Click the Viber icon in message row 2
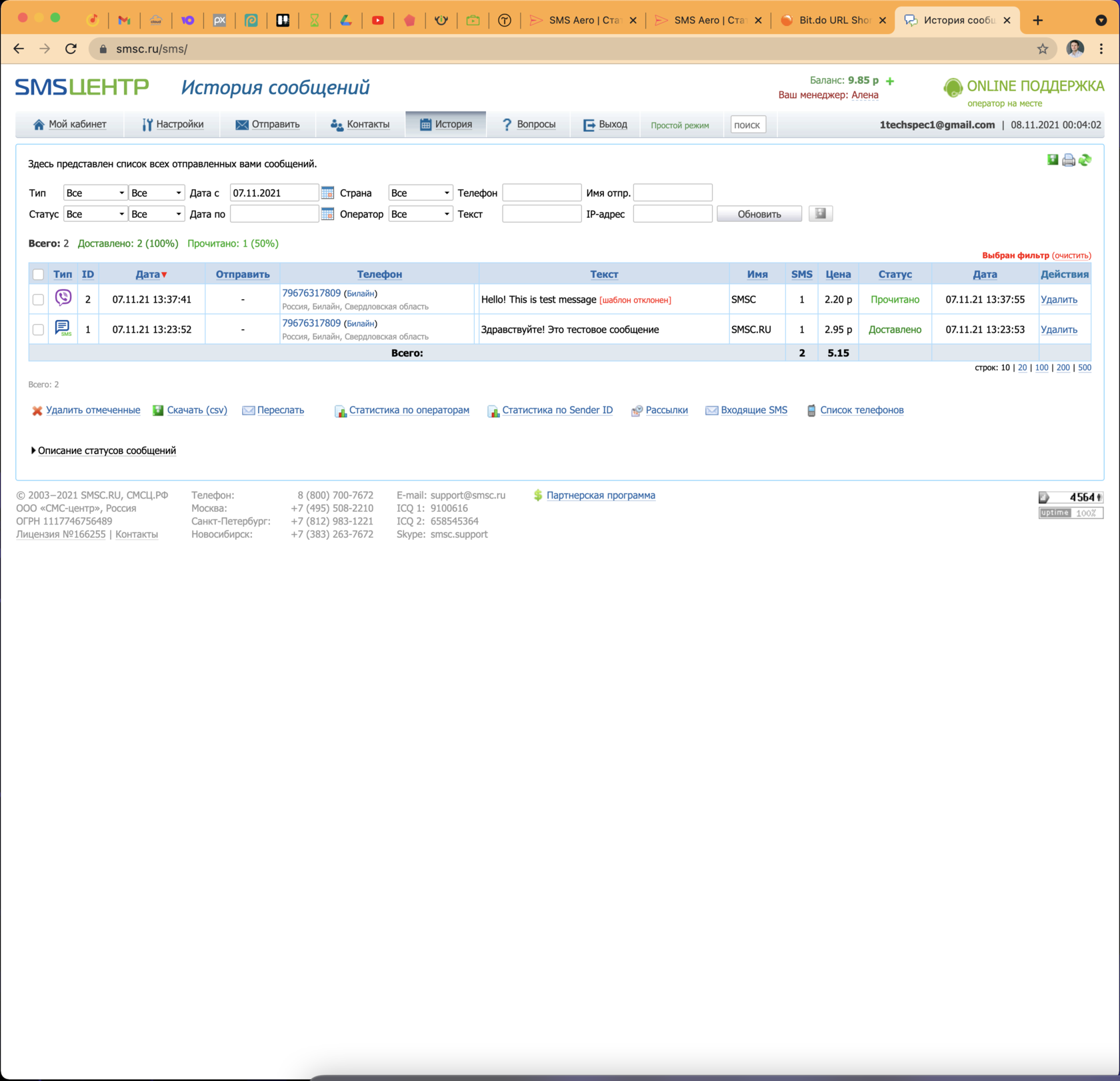This screenshot has height=1081, width=1120. (x=63, y=298)
